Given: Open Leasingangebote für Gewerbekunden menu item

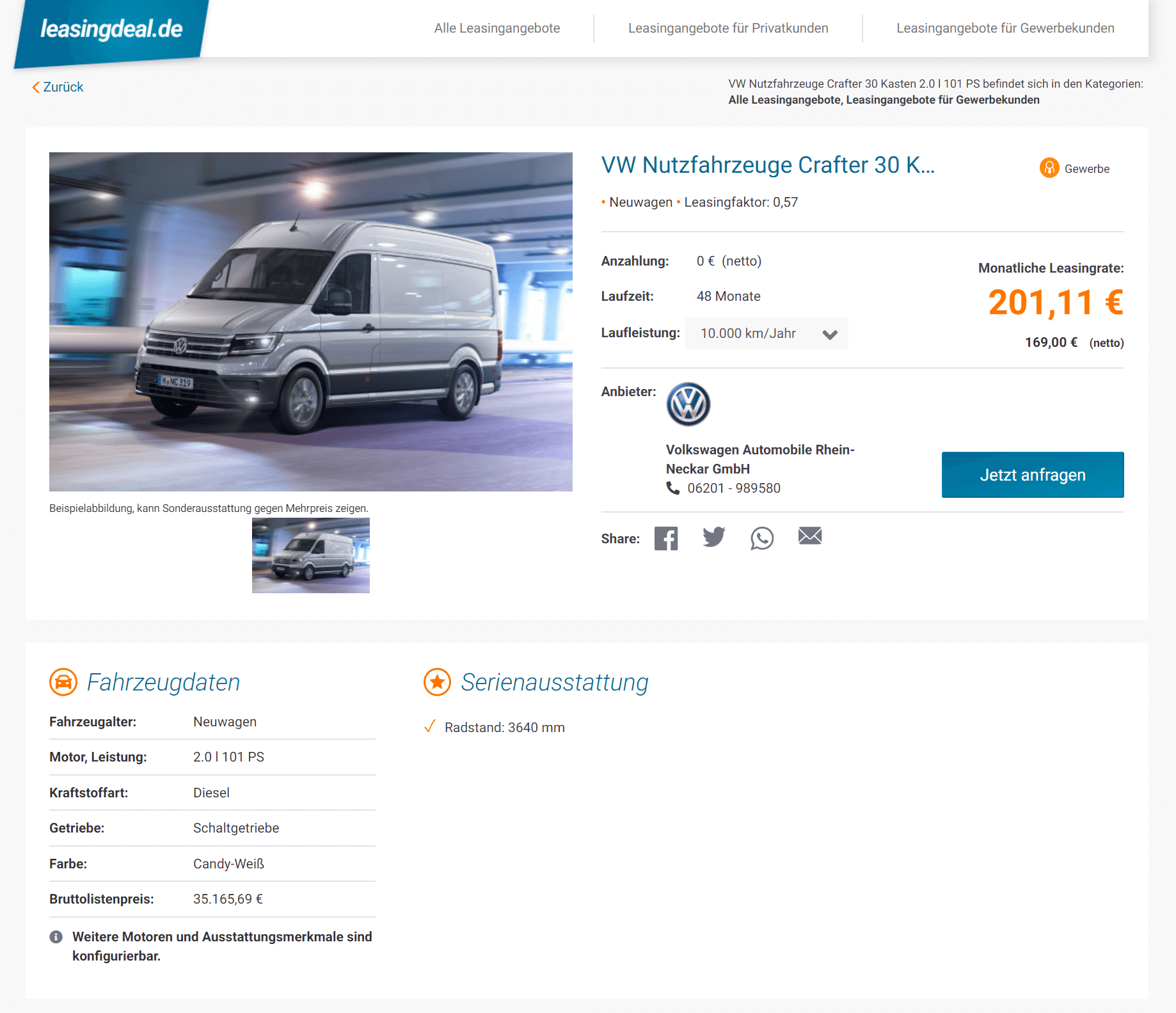Looking at the screenshot, I should [1005, 28].
